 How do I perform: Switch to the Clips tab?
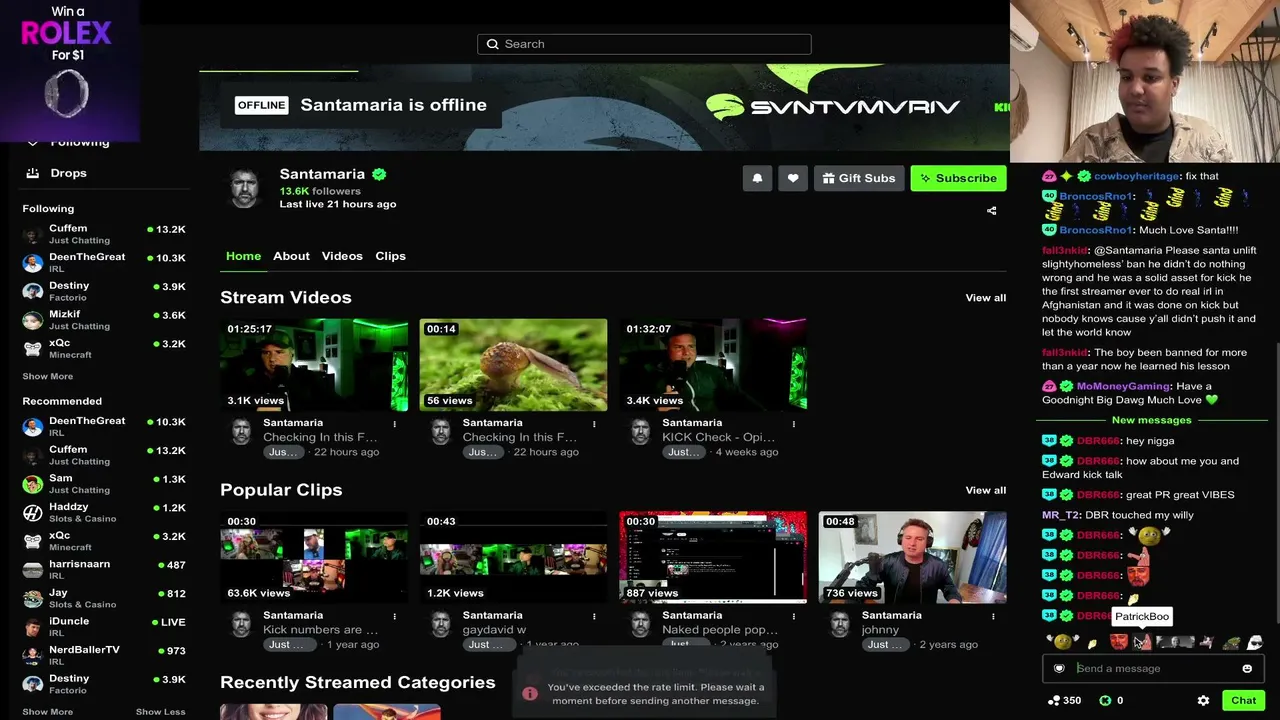(390, 256)
